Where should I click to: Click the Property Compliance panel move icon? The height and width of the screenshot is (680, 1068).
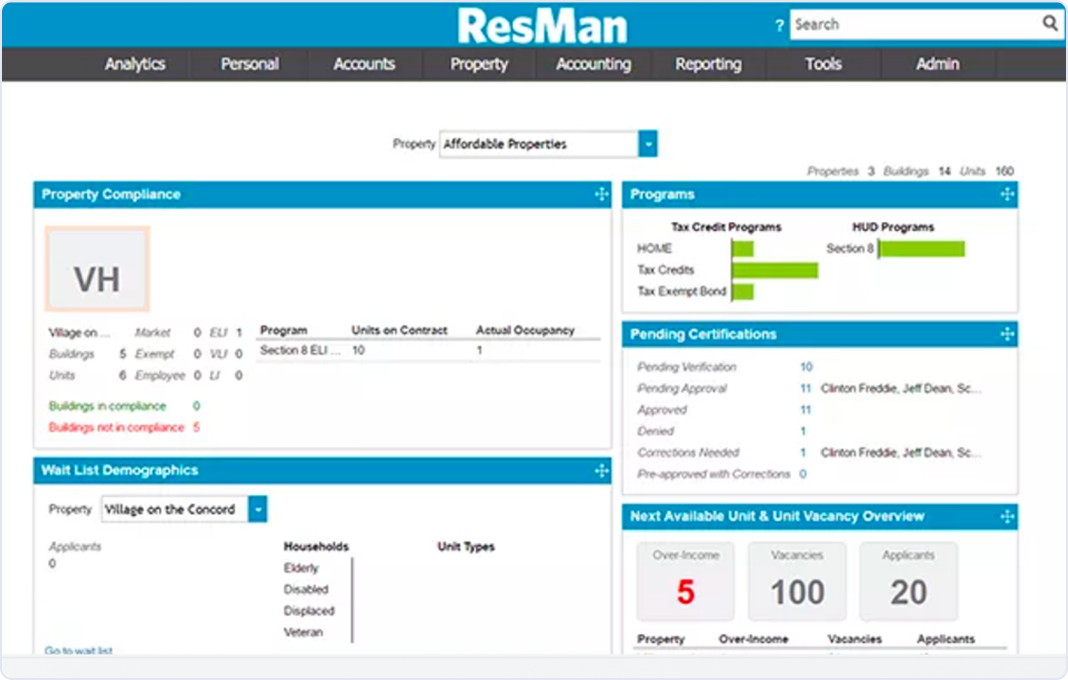tap(601, 194)
